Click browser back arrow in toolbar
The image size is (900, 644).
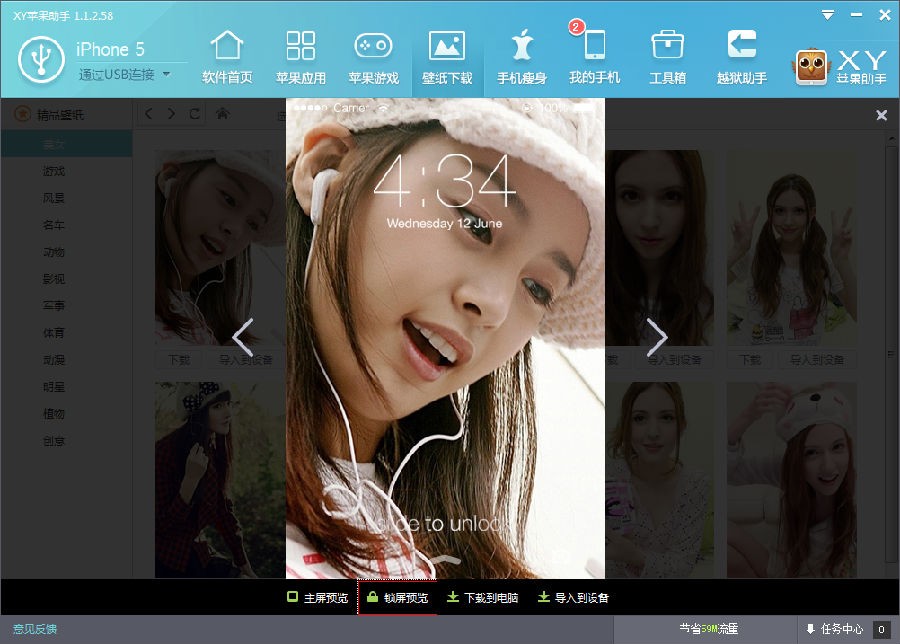[149, 114]
